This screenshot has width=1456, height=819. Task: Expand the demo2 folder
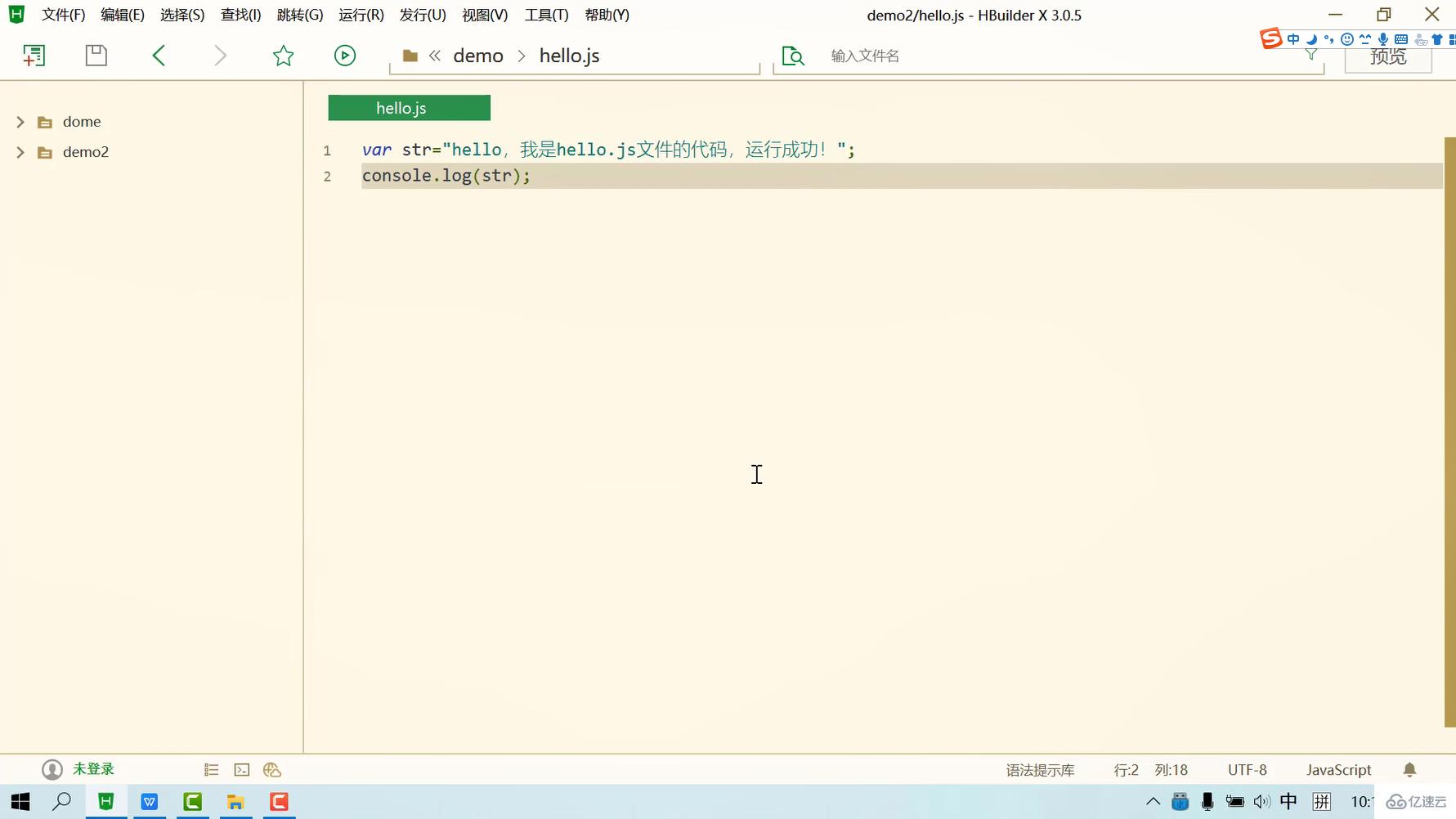click(20, 152)
